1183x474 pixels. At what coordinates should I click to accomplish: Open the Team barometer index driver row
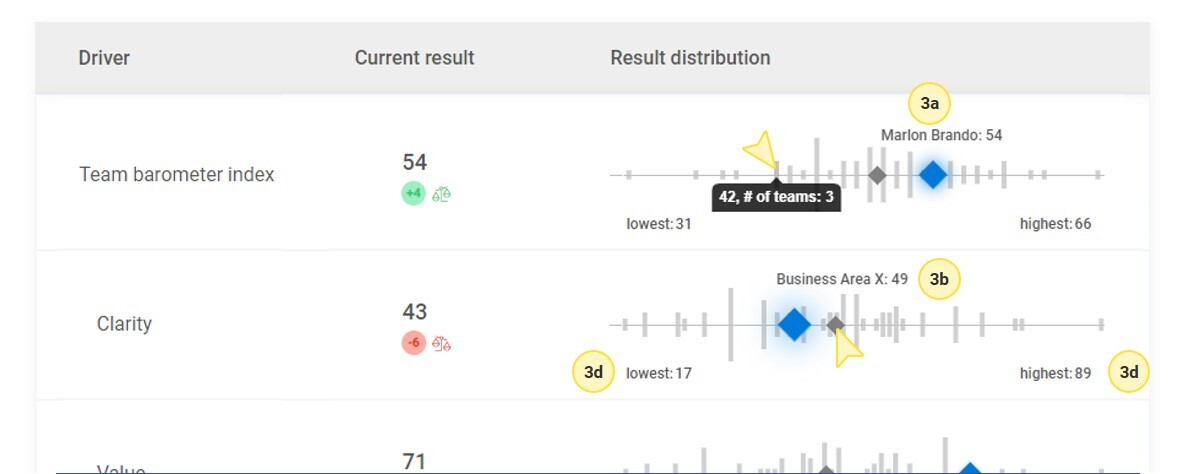[x=176, y=175]
